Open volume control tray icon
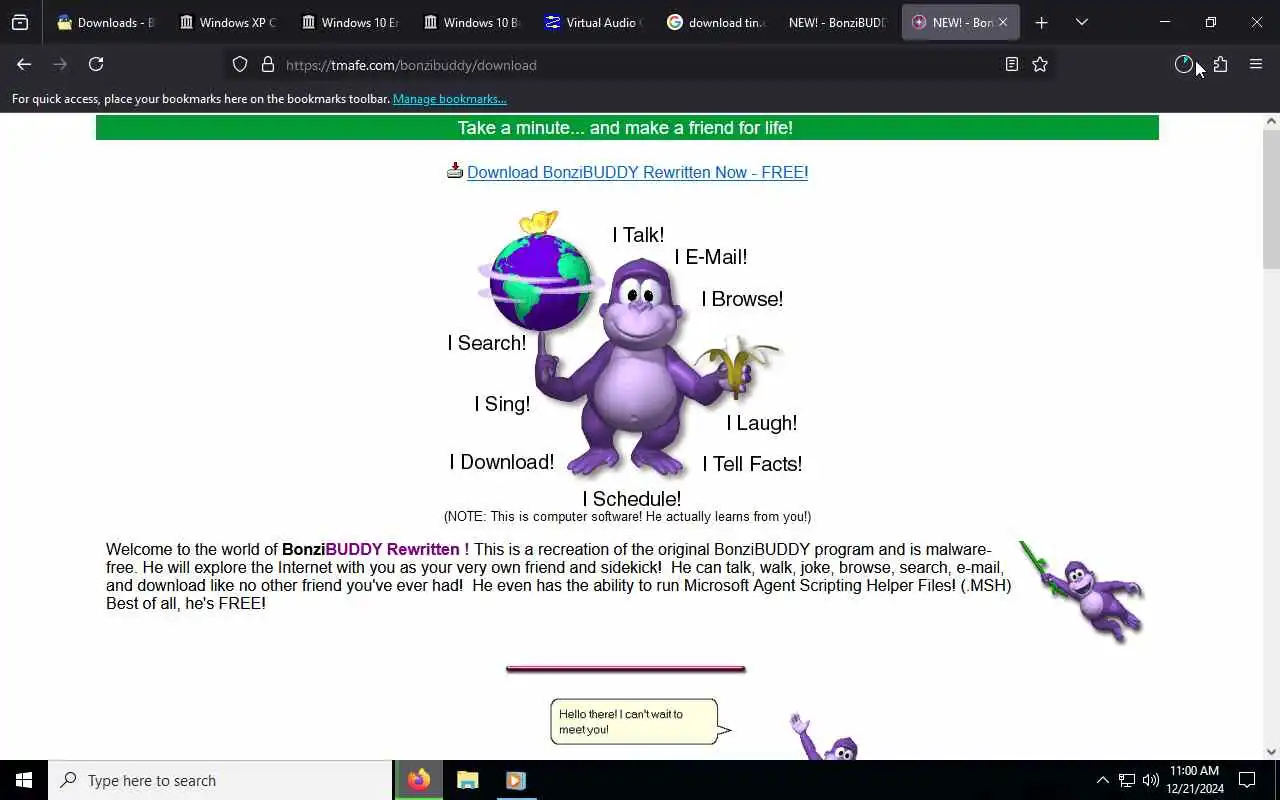The width and height of the screenshot is (1280, 800). click(1151, 780)
